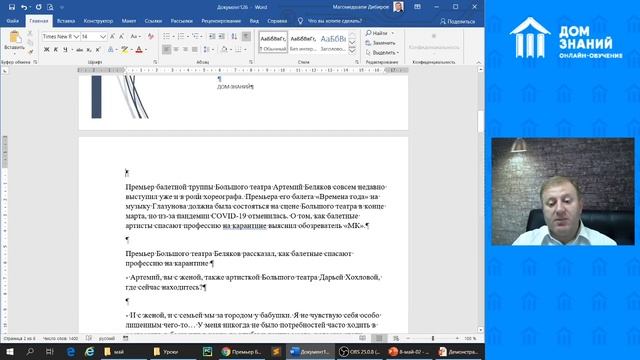Click the Заменить button
Image resolution: width=640 pixels, height=360 pixels.
point(380,43)
